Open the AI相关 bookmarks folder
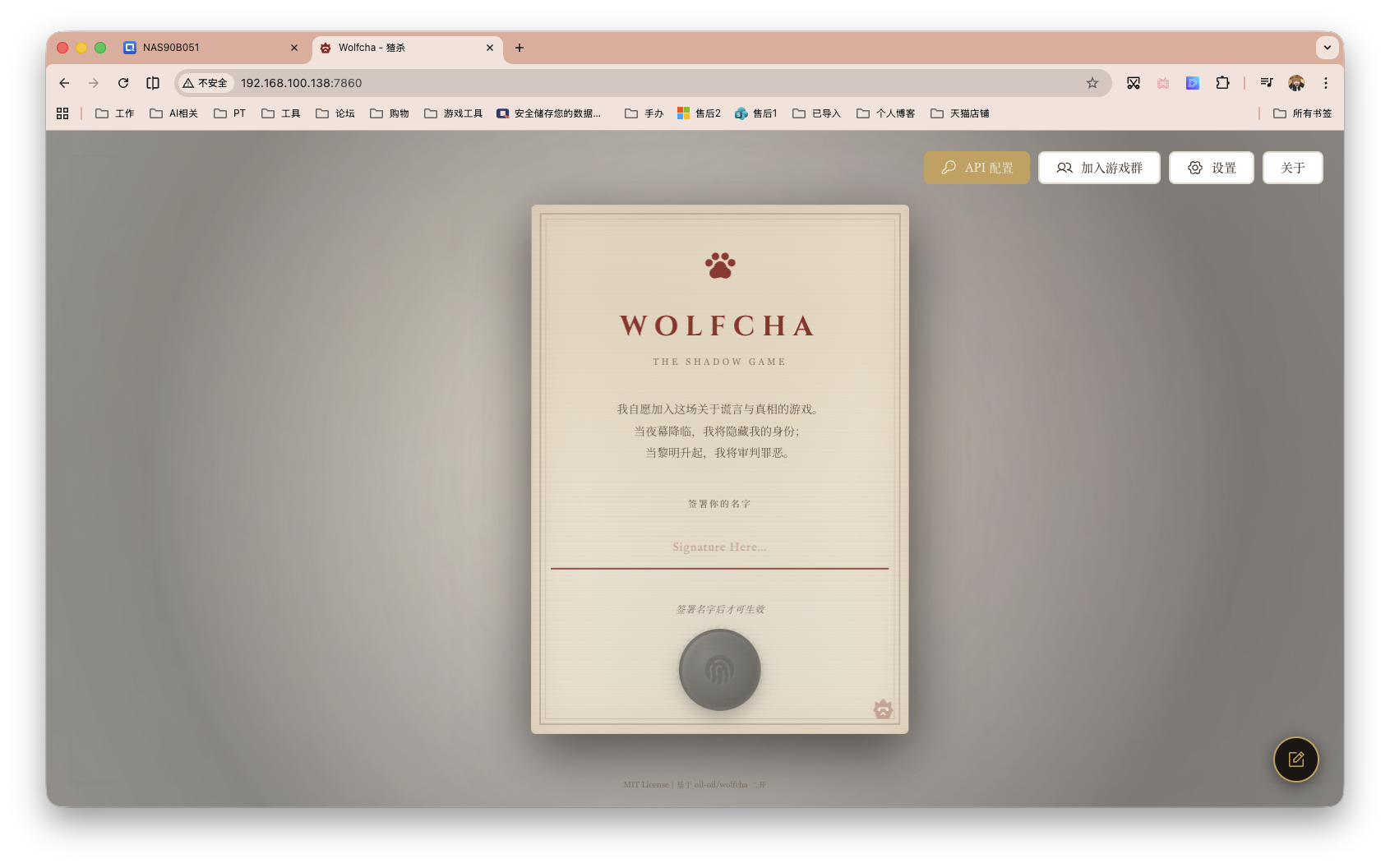Screen dimensions: 1390x868 click(x=174, y=113)
